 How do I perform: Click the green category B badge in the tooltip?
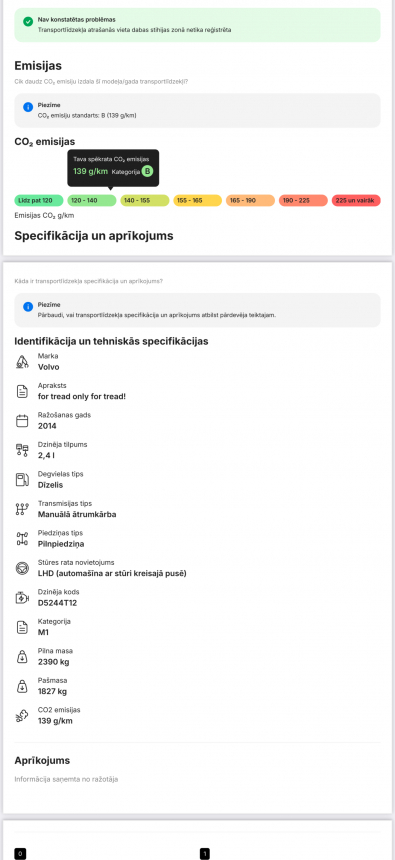pyautogui.click(x=147, y=172)
